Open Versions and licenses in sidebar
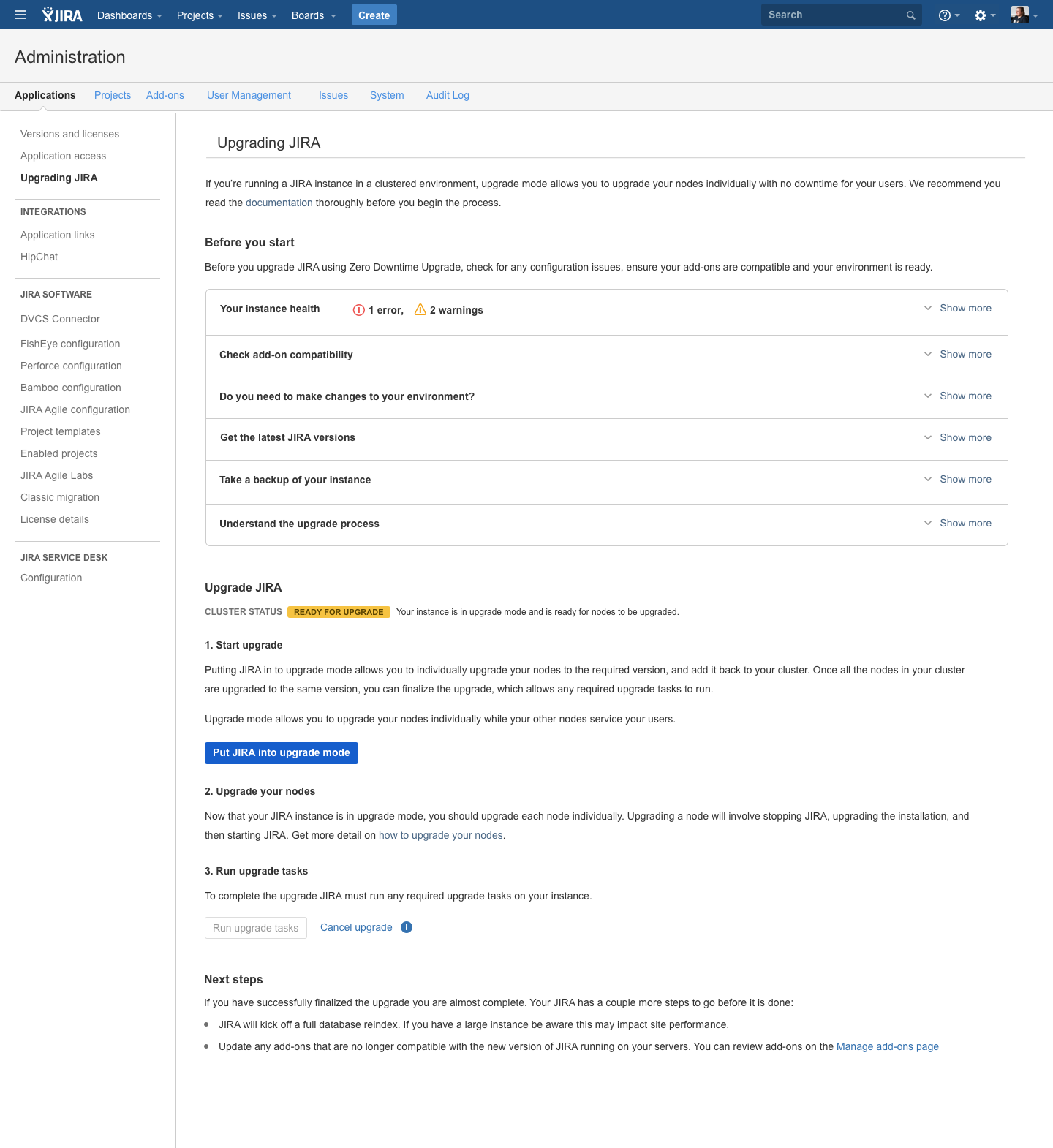The image size is (1053, 1148). pos(69,135)
